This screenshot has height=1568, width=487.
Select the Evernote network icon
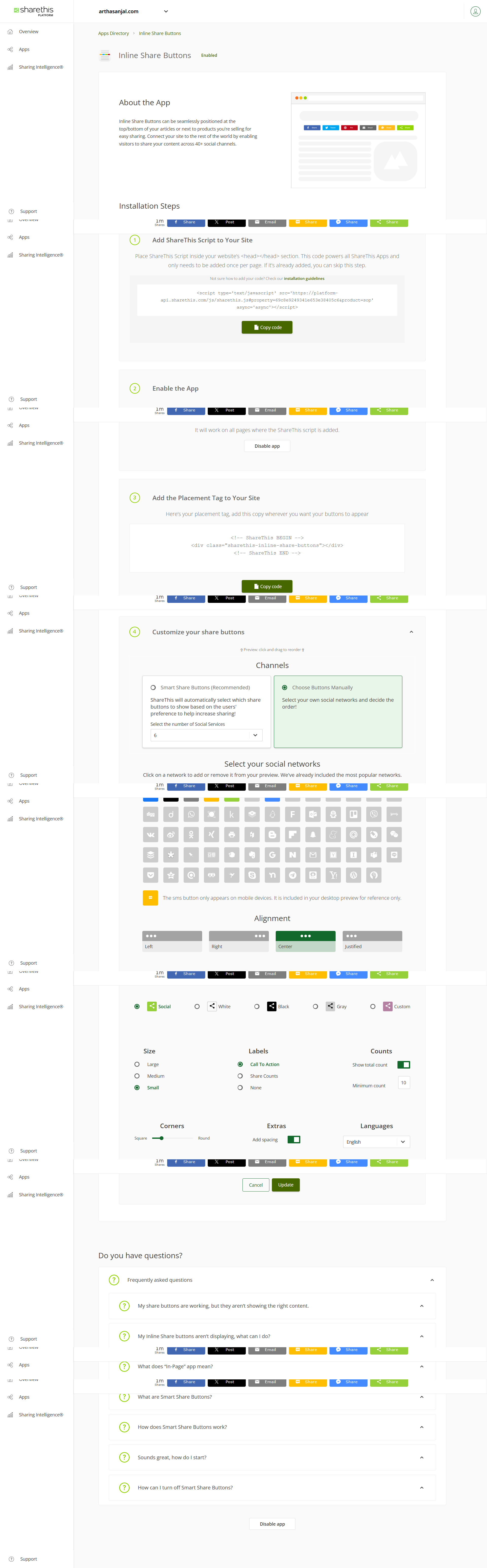tap(252, 855)
